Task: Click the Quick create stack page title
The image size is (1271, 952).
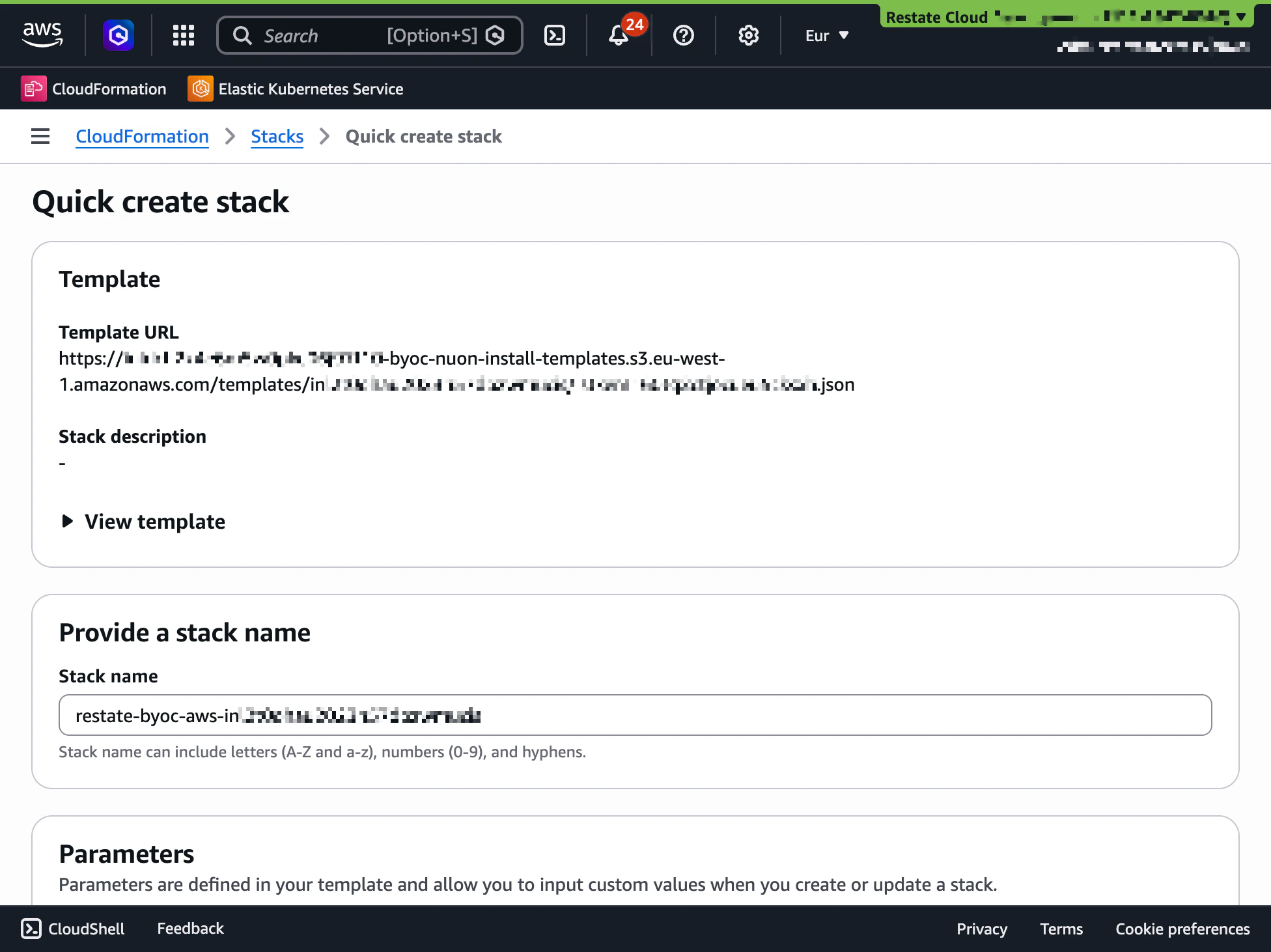Action: tap(160, 202)
